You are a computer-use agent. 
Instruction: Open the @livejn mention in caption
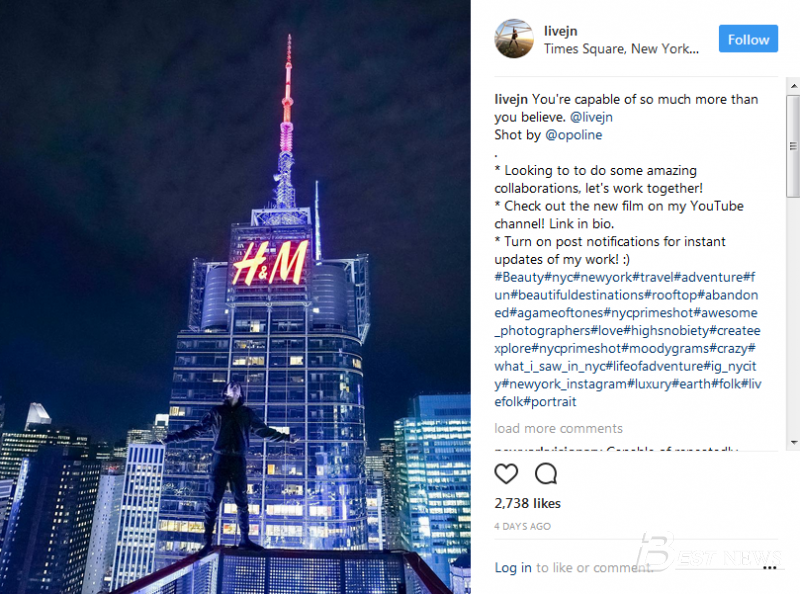pos(591,117)
